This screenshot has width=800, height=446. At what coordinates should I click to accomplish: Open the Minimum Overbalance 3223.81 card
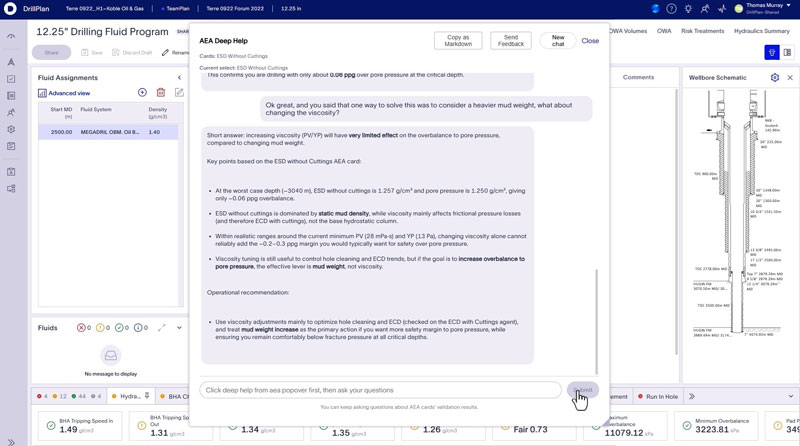(716, 426)
